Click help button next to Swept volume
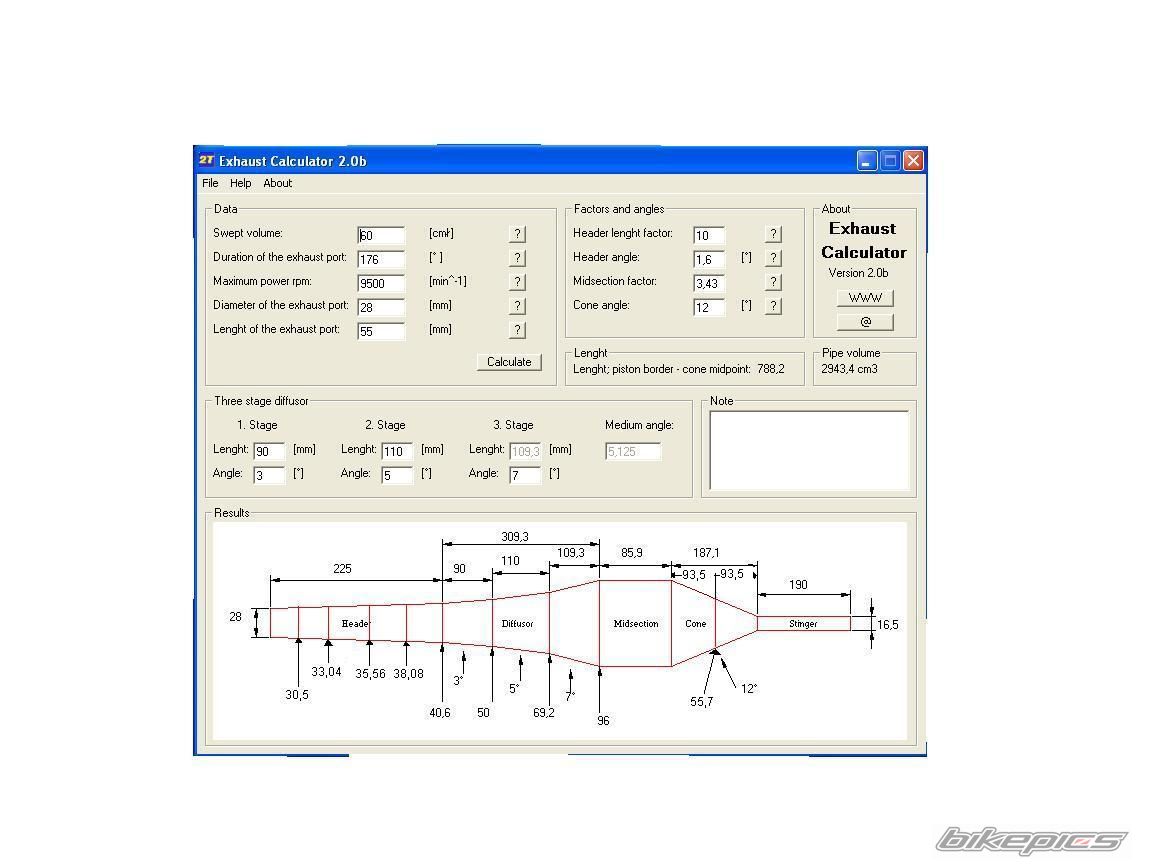Viewport: 1152px width, 864px height. coord(517,234)
